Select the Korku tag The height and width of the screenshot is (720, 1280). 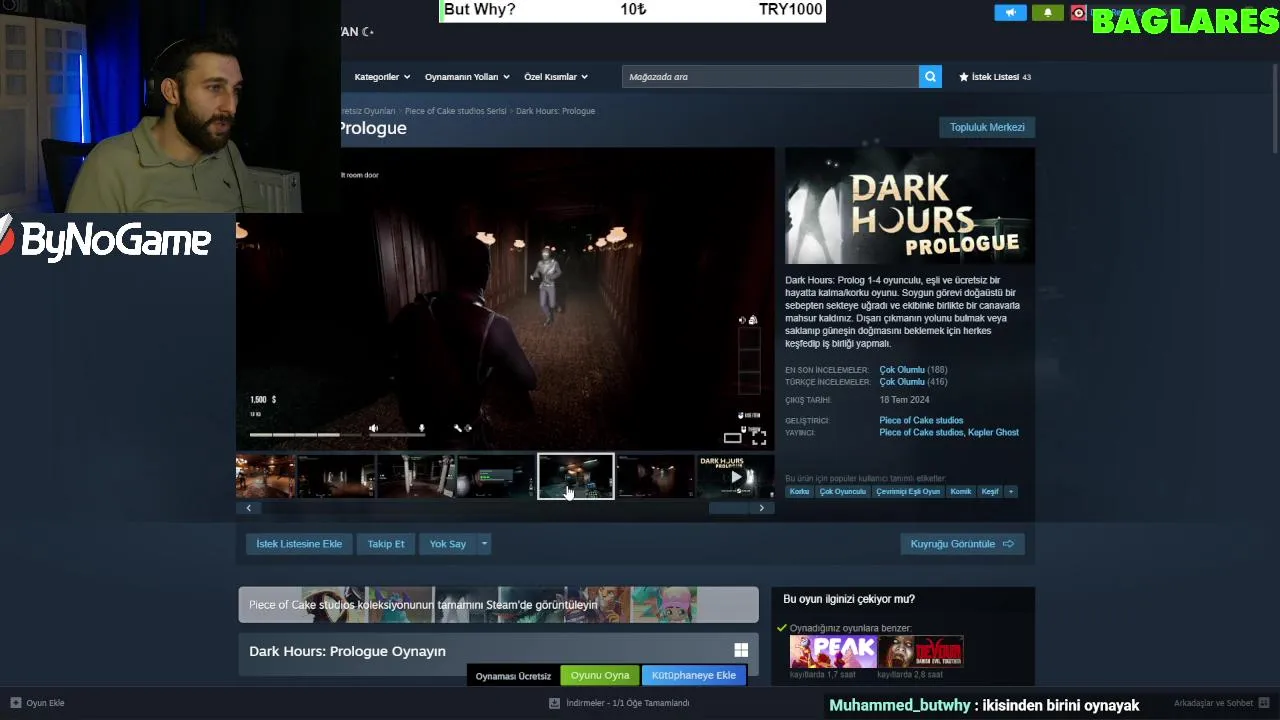point(799,492)
